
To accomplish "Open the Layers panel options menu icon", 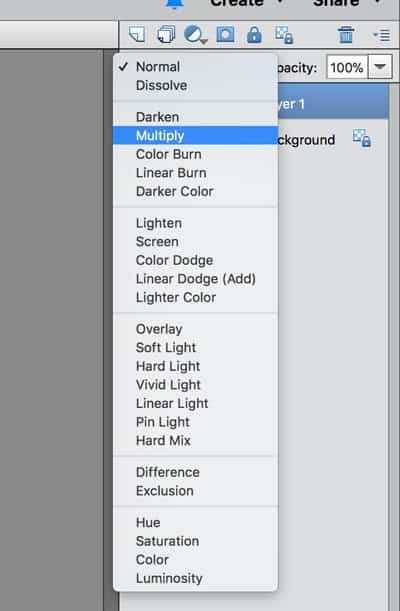I will click(x=382, y=35).
